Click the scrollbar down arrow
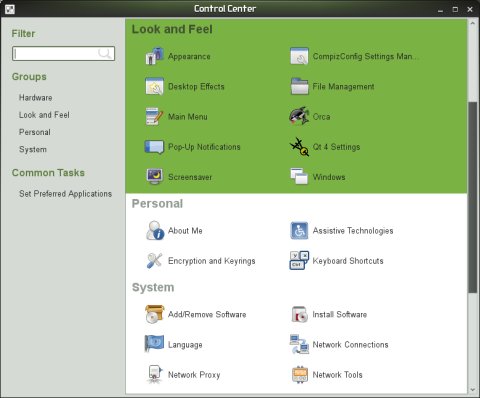 point(472,389)
